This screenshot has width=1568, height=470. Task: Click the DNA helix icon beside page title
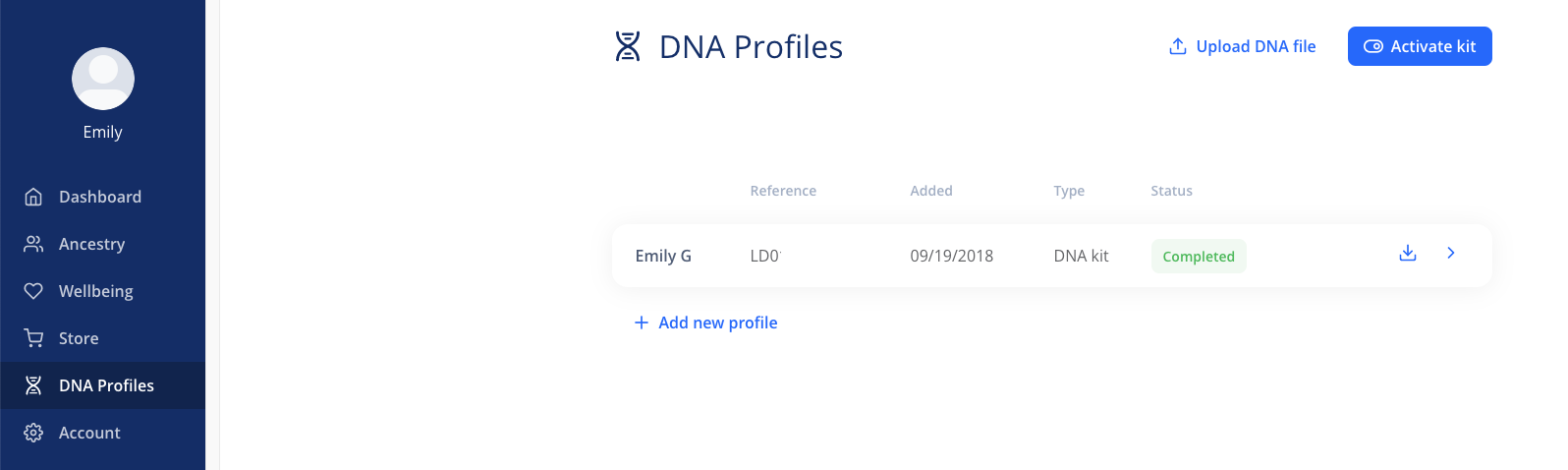[x=628, y=46]
